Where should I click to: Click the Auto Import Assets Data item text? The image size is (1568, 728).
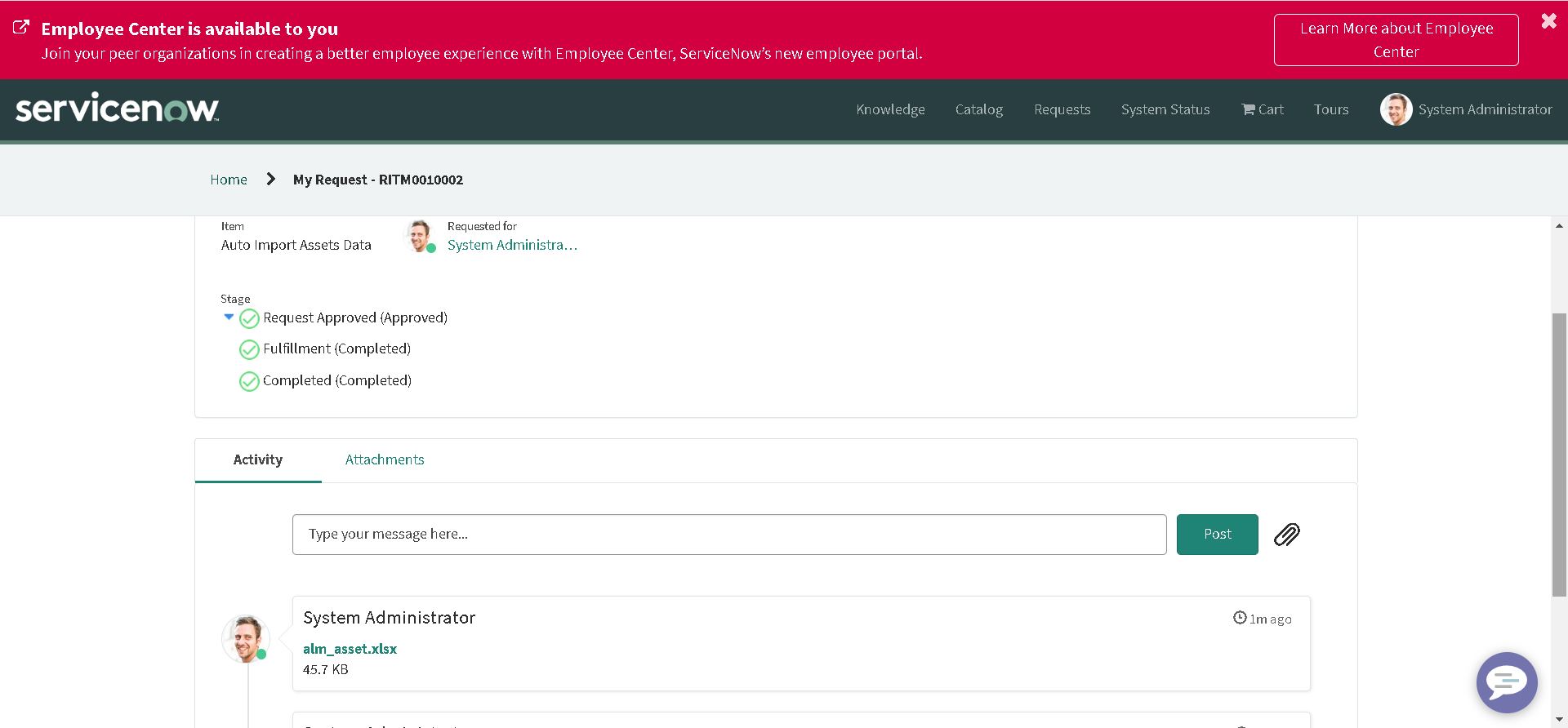[296, 245]
